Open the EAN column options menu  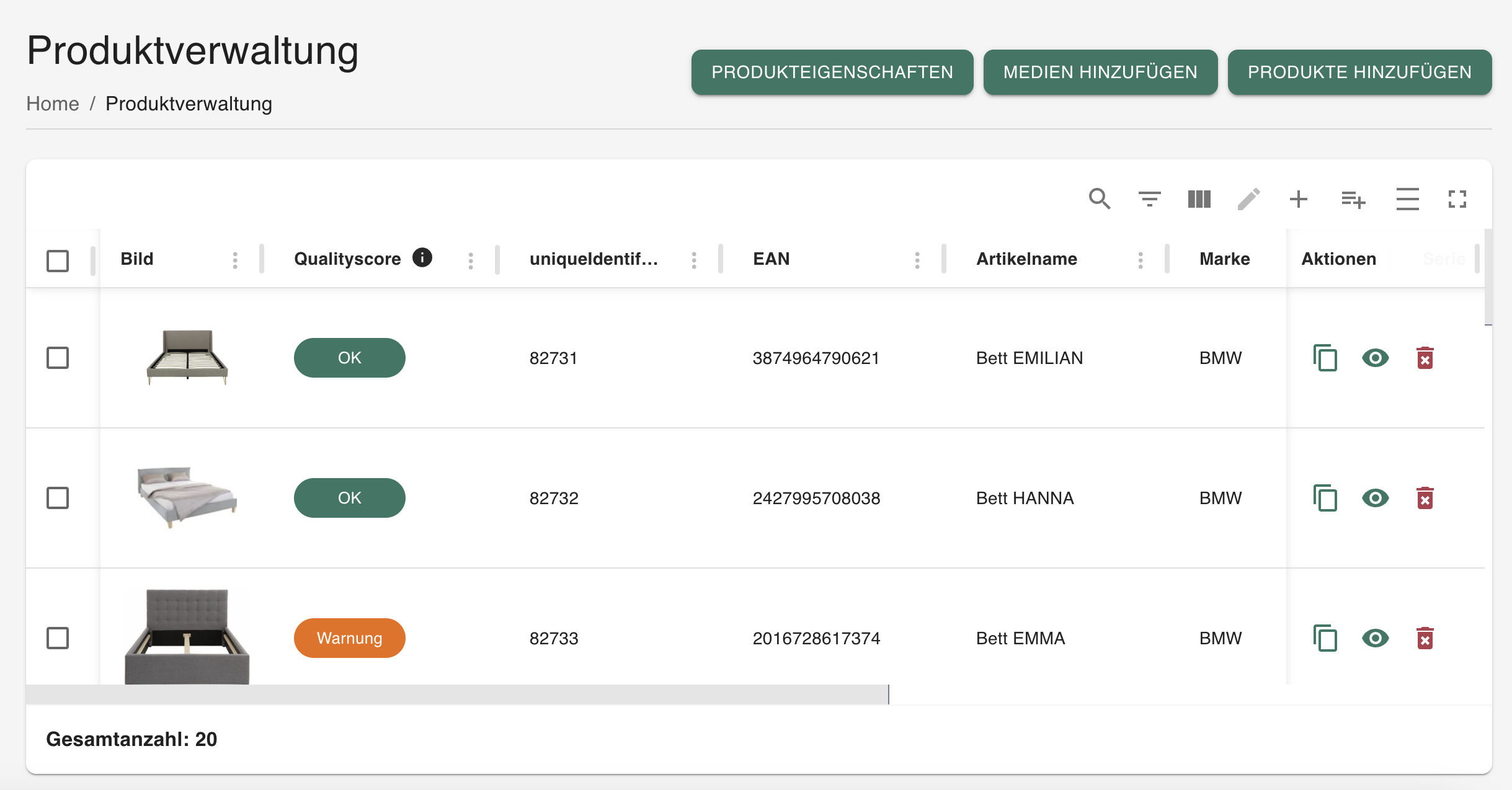tap(917, 260)
